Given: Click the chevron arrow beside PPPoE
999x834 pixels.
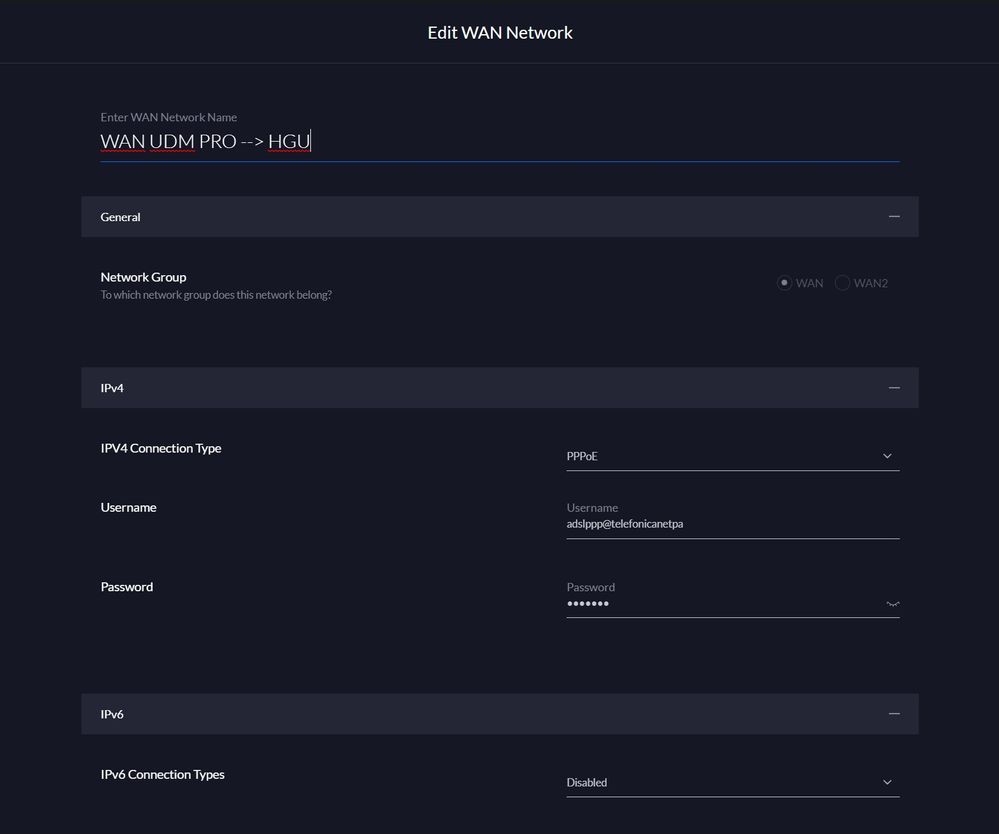Looking at the screenshot, I should pos(887,457).
